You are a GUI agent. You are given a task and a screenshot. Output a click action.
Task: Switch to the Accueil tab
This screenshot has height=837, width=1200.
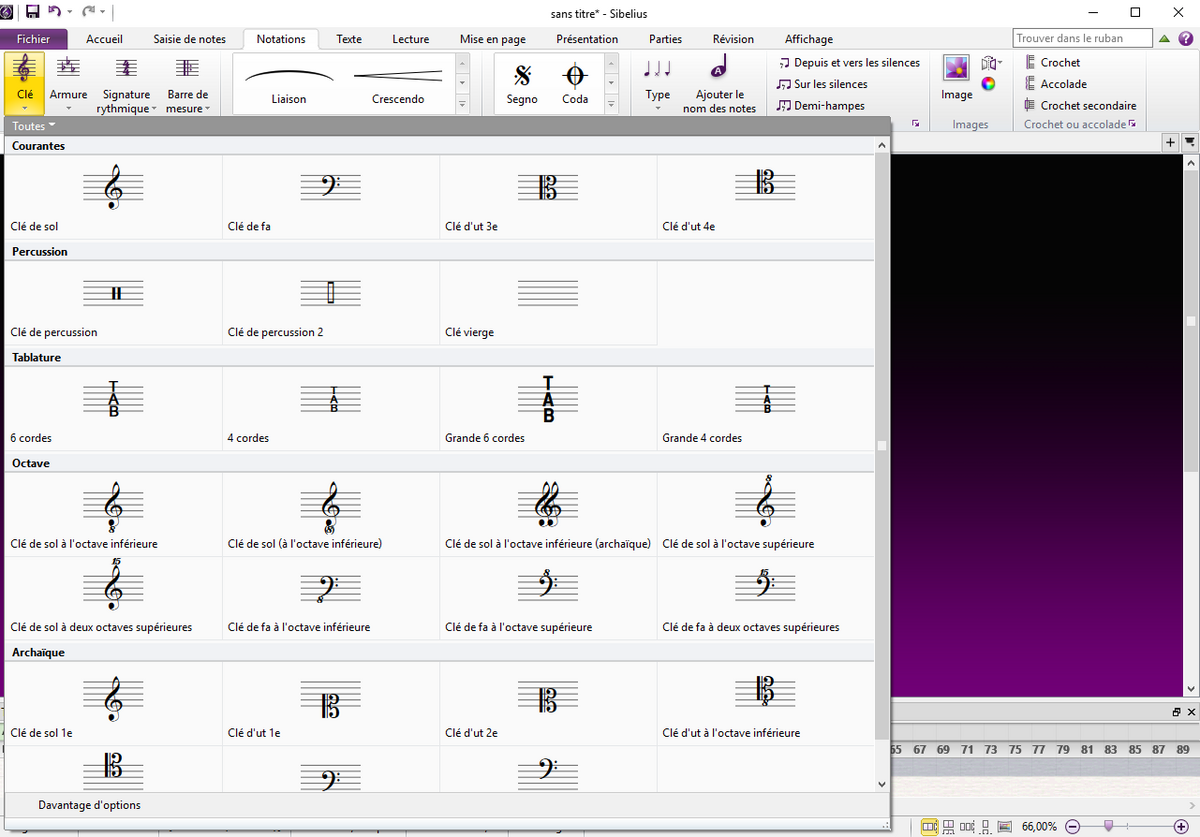(105, 39)
